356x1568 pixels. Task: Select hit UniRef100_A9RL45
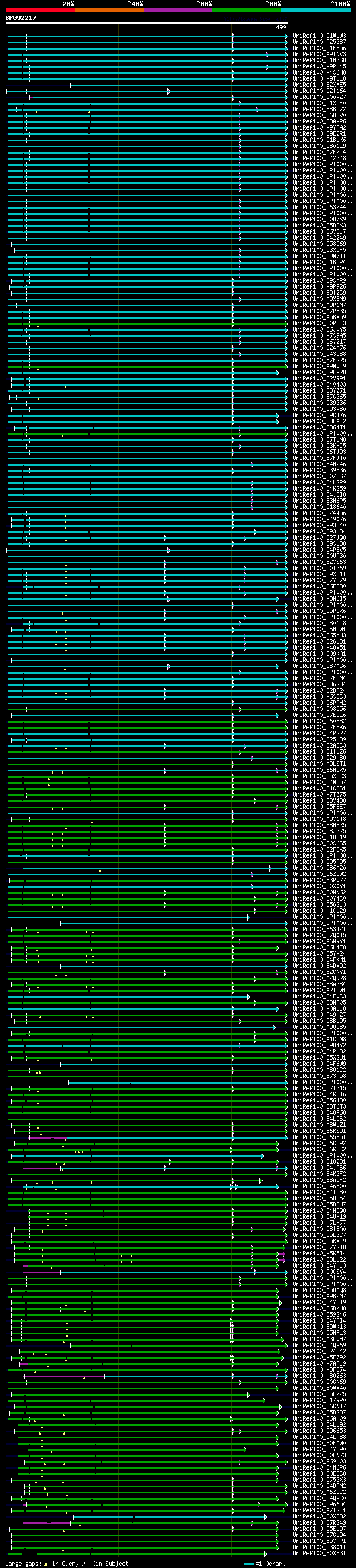click(x=319, y=66)
